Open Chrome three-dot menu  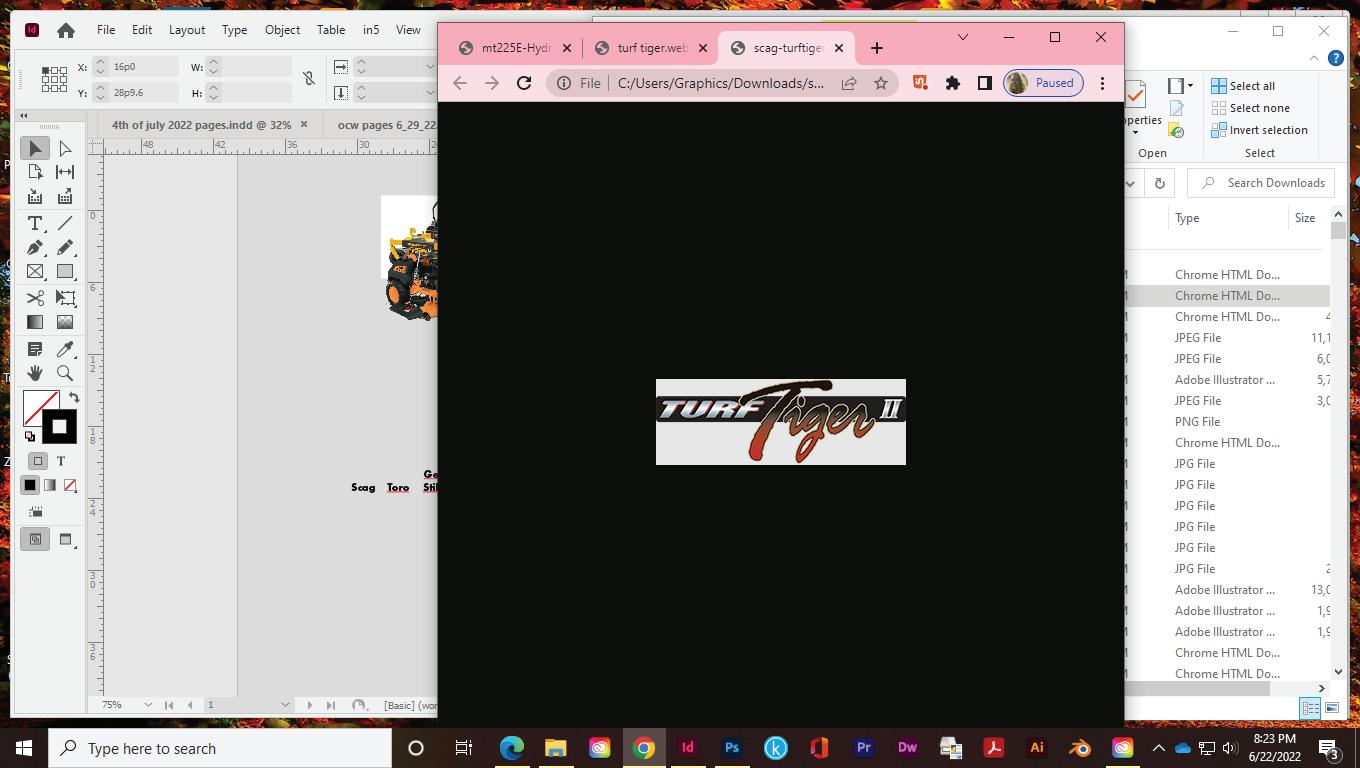[1102, 83]
